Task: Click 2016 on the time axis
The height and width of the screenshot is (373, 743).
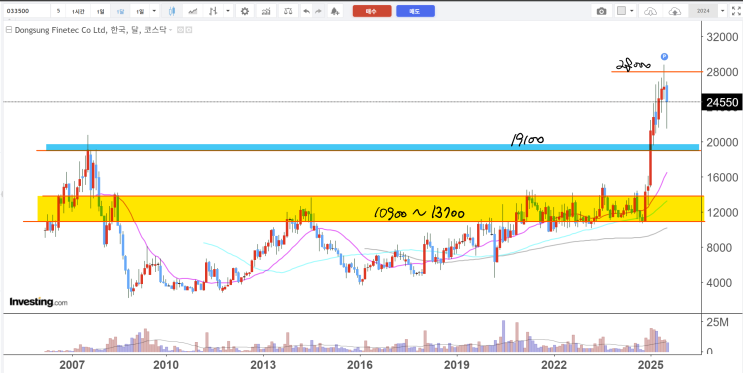Action: 360,365
